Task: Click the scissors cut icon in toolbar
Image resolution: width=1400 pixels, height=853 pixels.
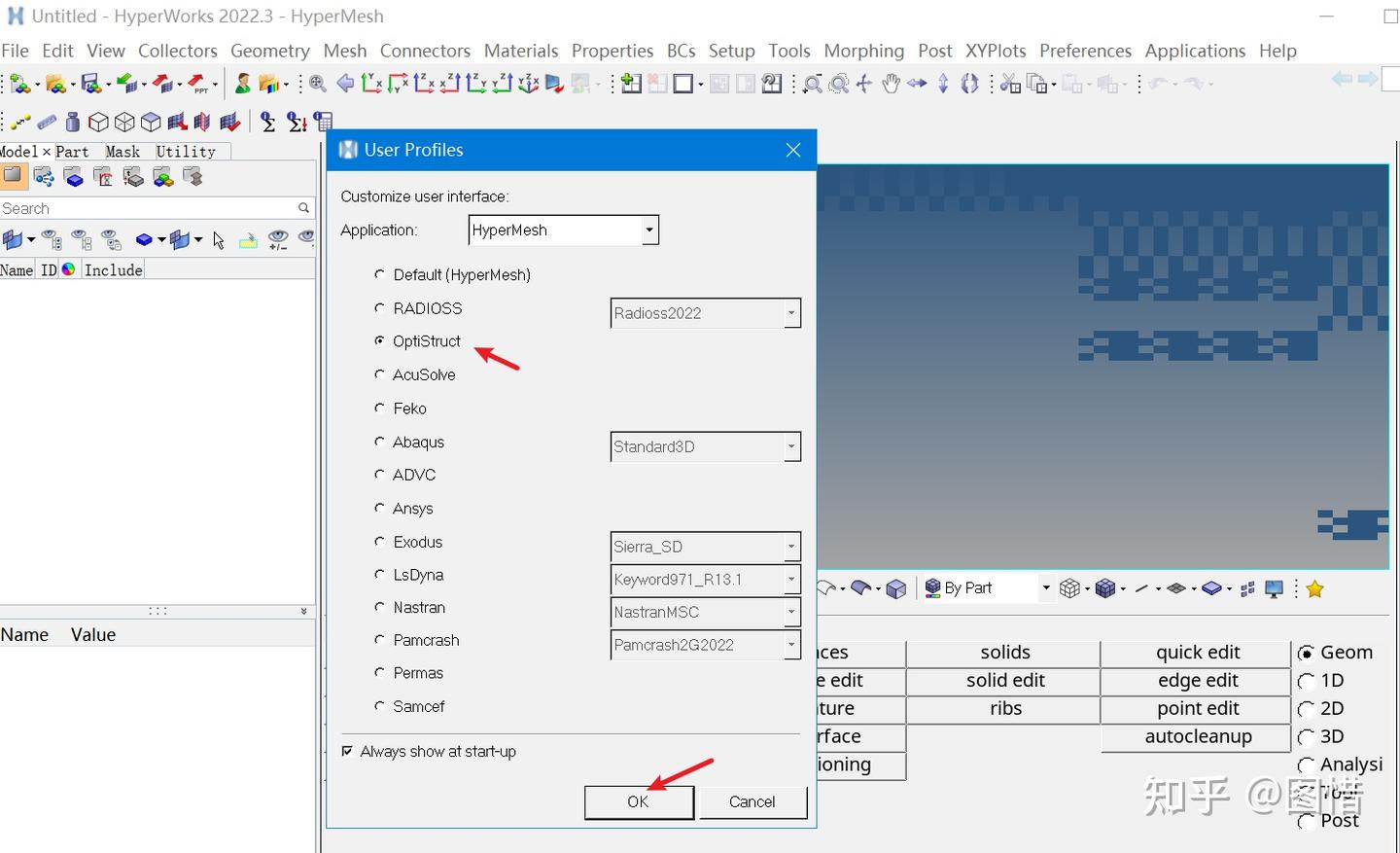Action: 1010,84
